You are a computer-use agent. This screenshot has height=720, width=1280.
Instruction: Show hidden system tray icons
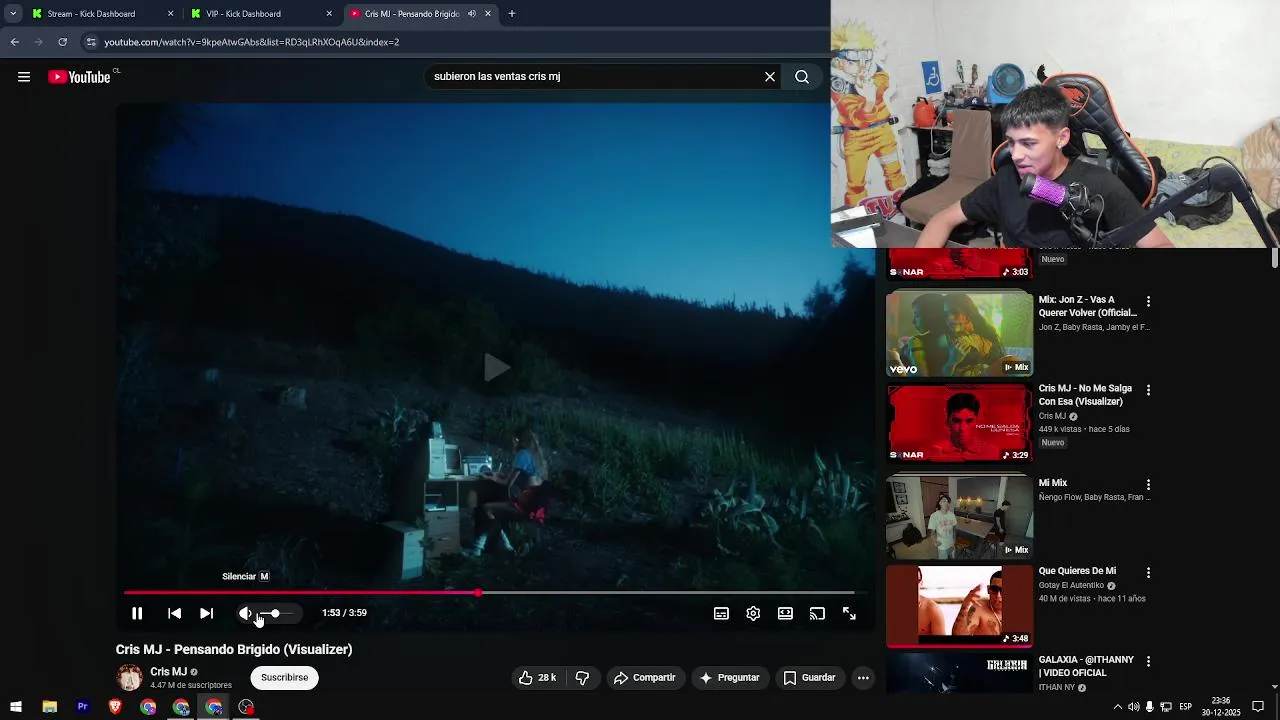(x=1117, y=707)
